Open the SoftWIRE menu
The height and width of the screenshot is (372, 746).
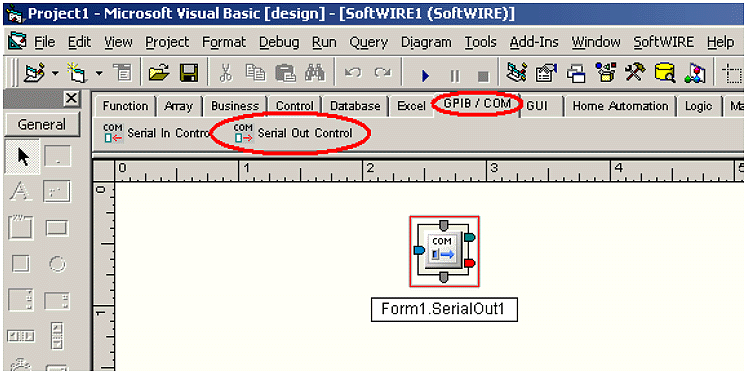(x=663, y=42)
